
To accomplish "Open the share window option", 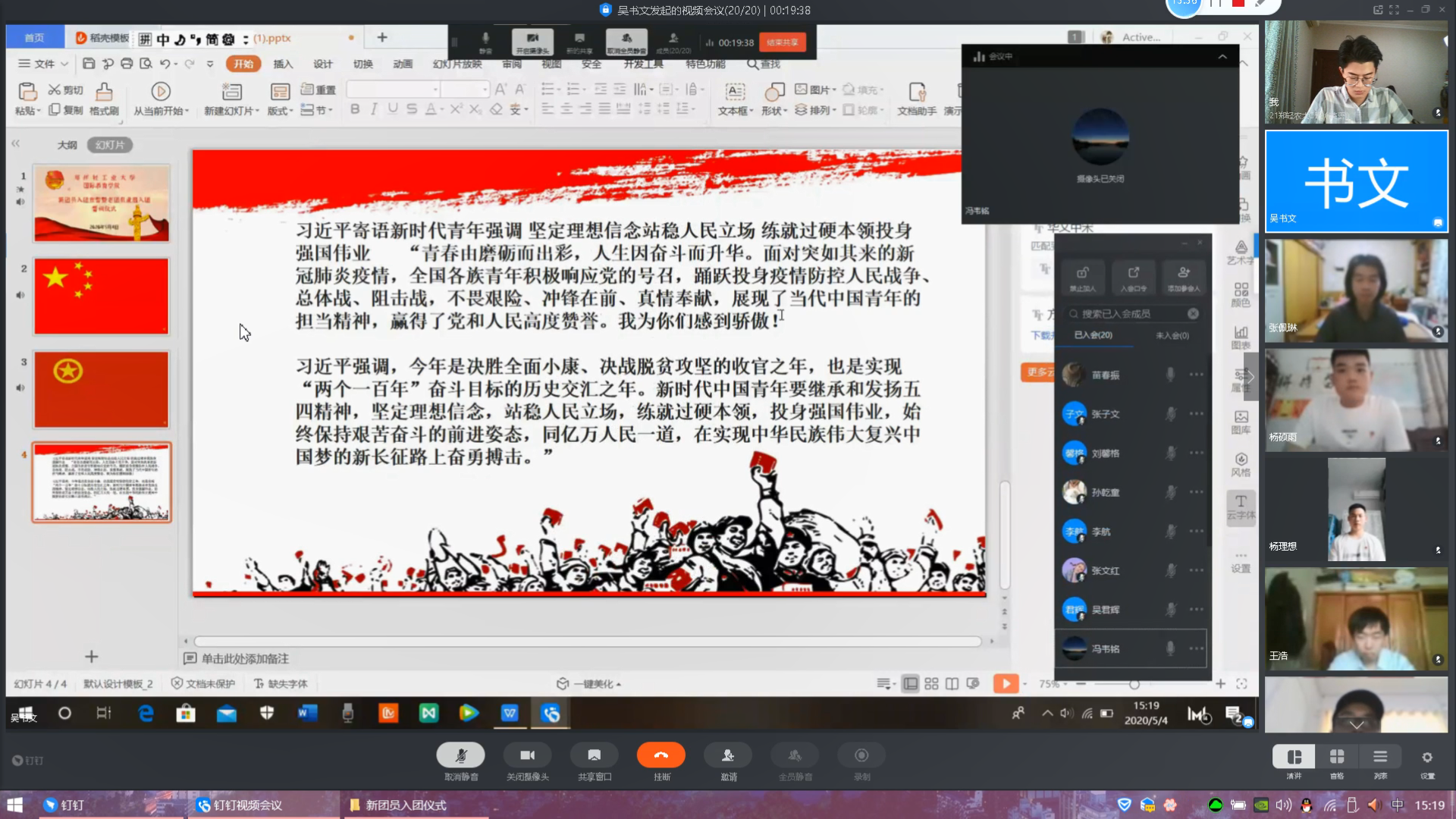I will click(x=594, y=755).
